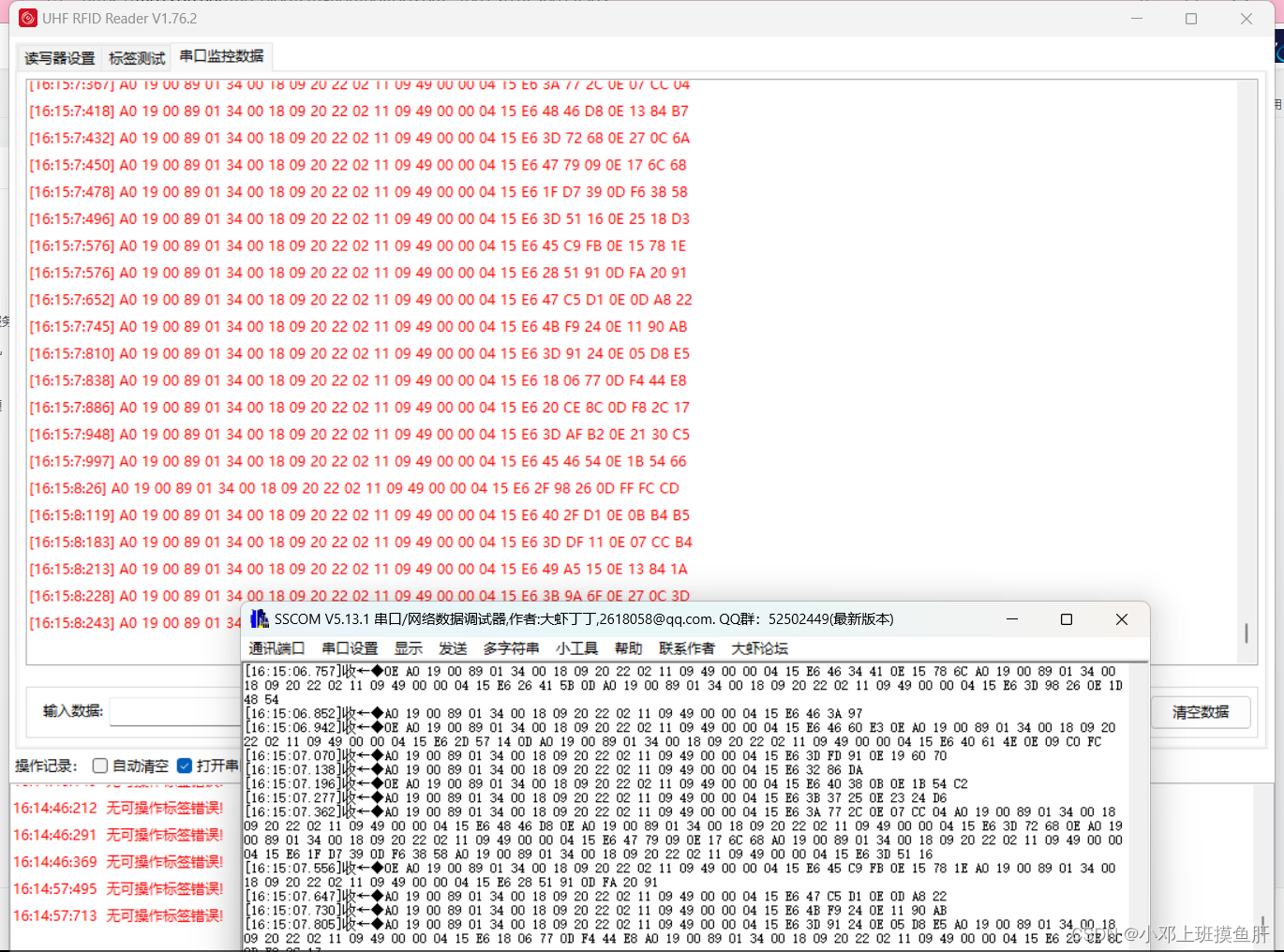
Task: Uncheck the 打开串 checkbox in 操作记录
Action: tap(185, 766)
